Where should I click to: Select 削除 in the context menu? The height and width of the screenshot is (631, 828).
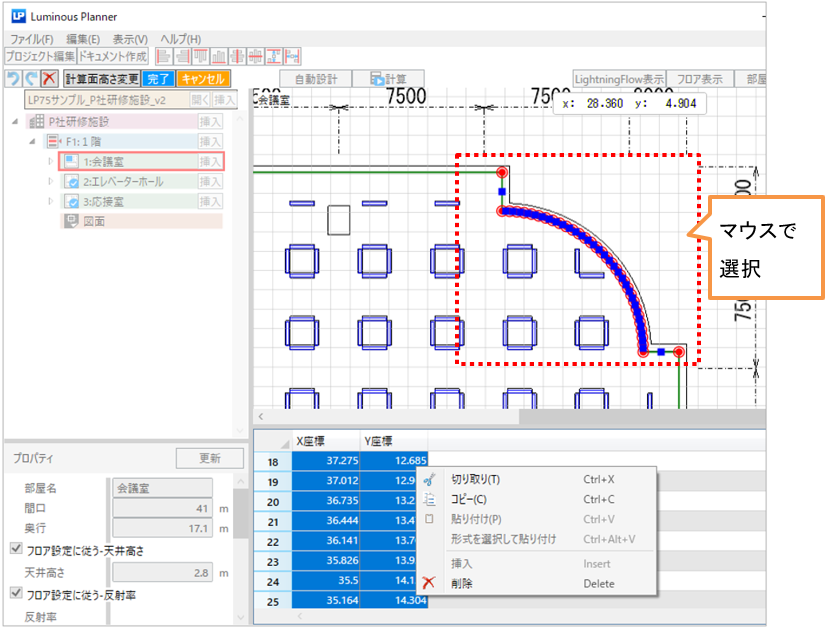pos(462,583)
